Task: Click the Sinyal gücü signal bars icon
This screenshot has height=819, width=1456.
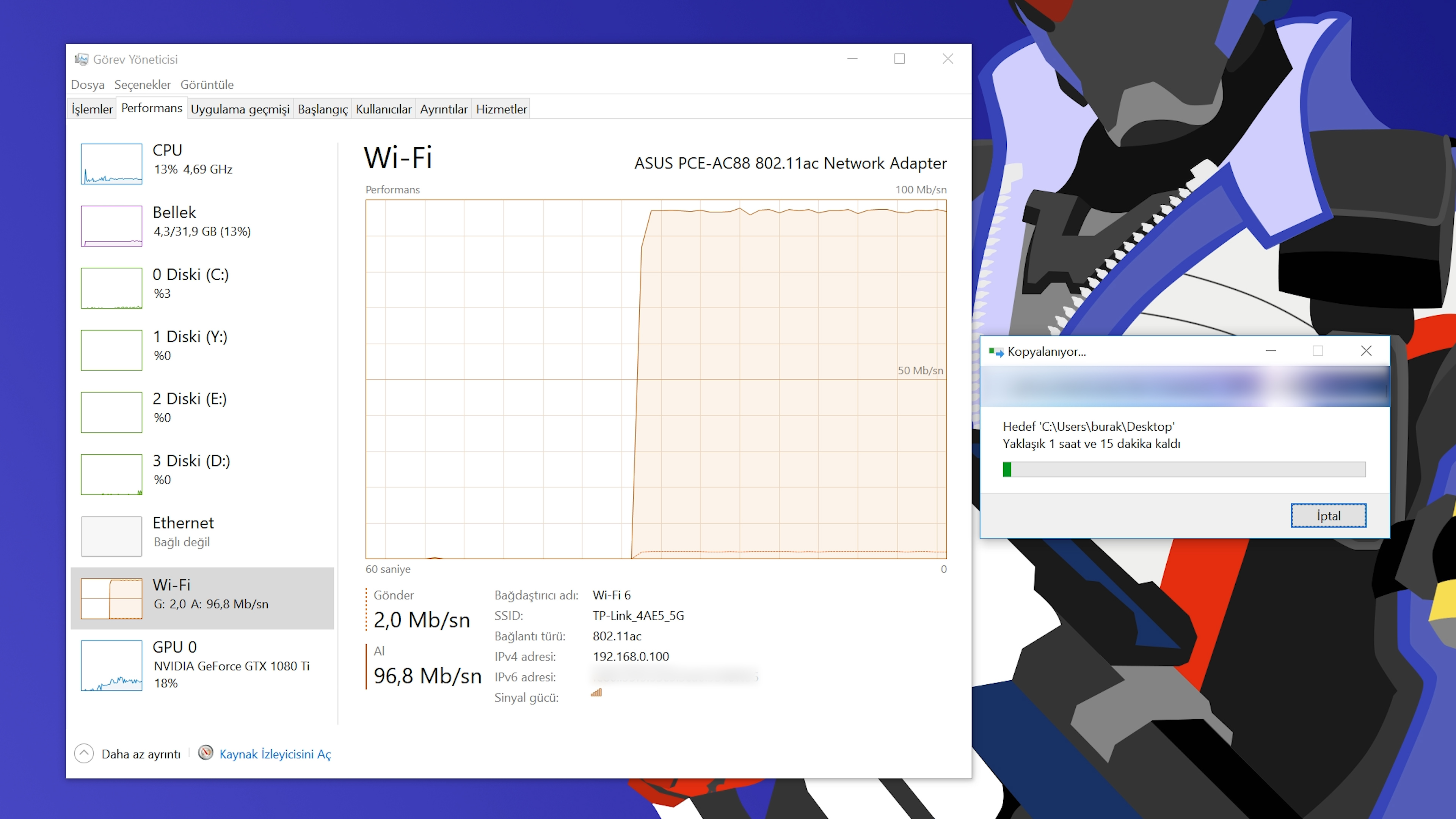Action: point(596,693)
